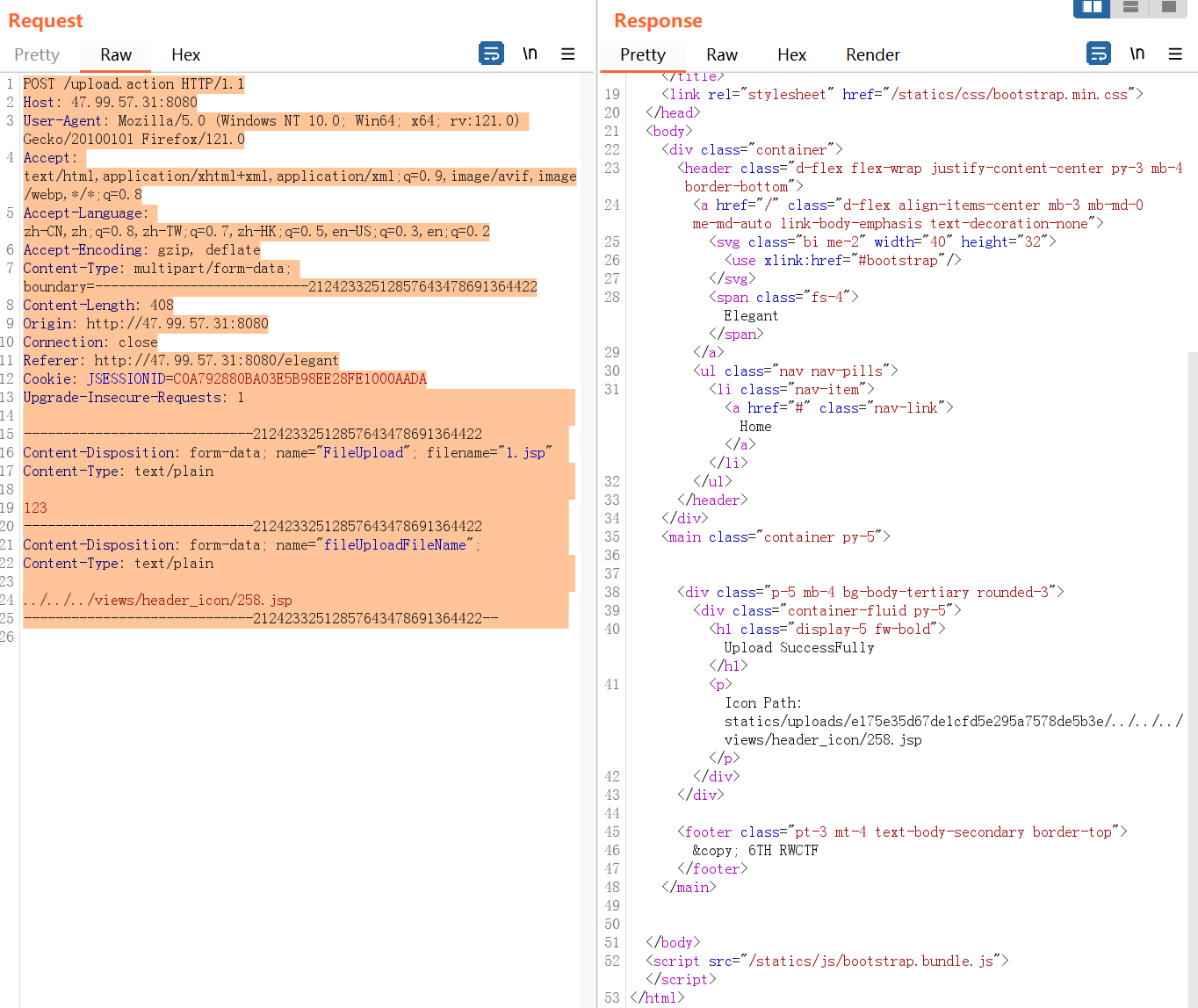Image resolution: width=1198 pixels, height=1008 pixels.
Task: Click the statics/uploads/e175e35d67... path line
Action: (x=954, y=722)
